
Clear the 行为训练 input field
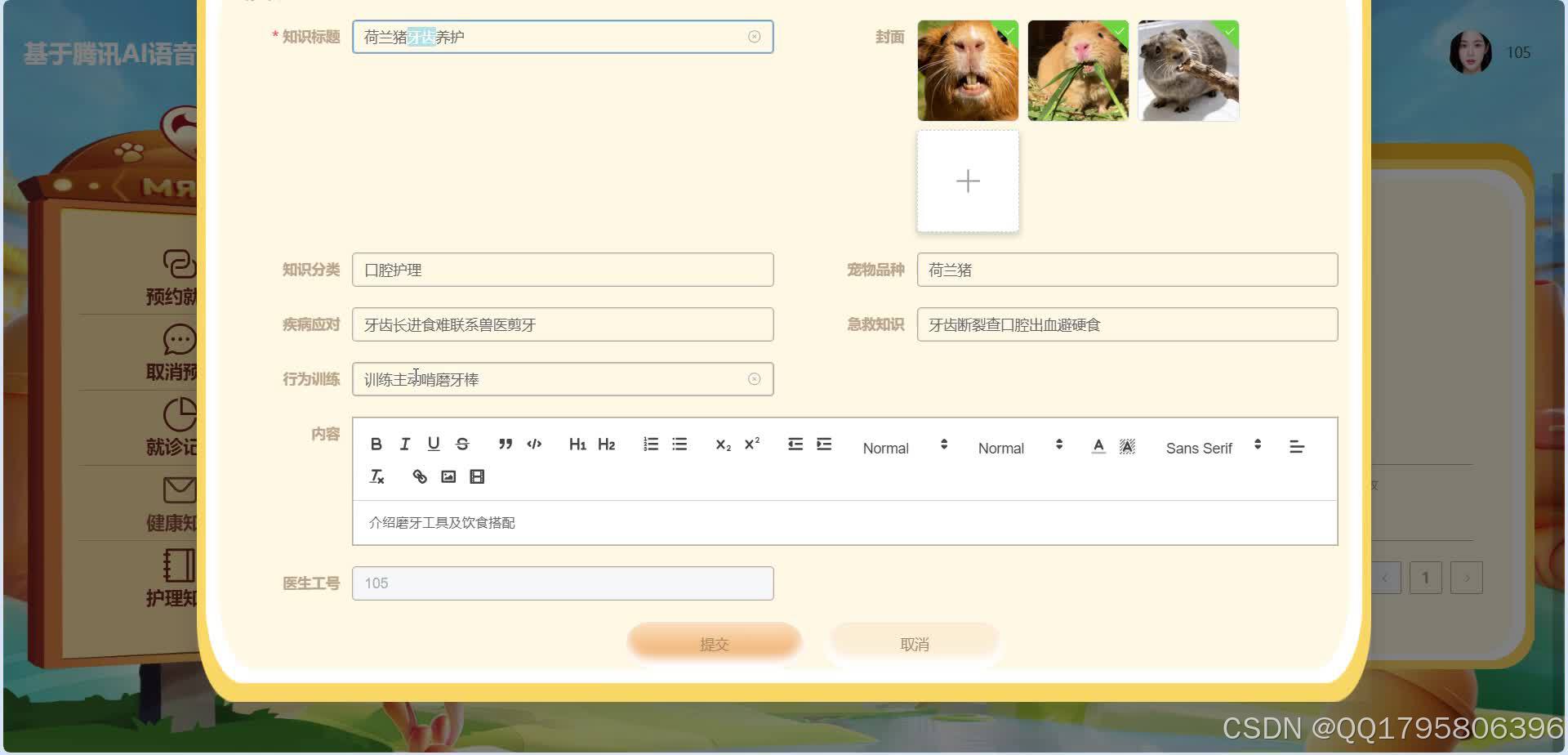[x=754, y=379]
